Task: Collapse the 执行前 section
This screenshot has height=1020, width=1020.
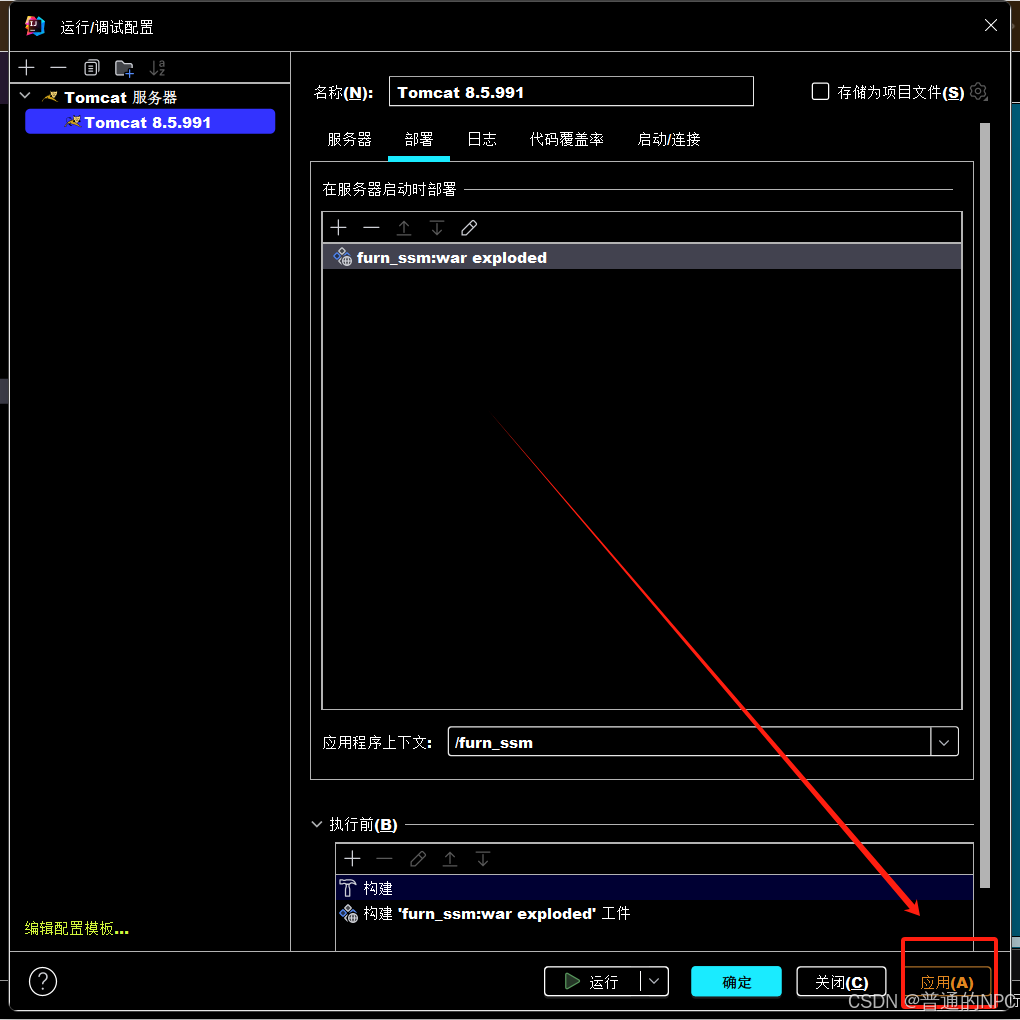Action: point(317,824)
